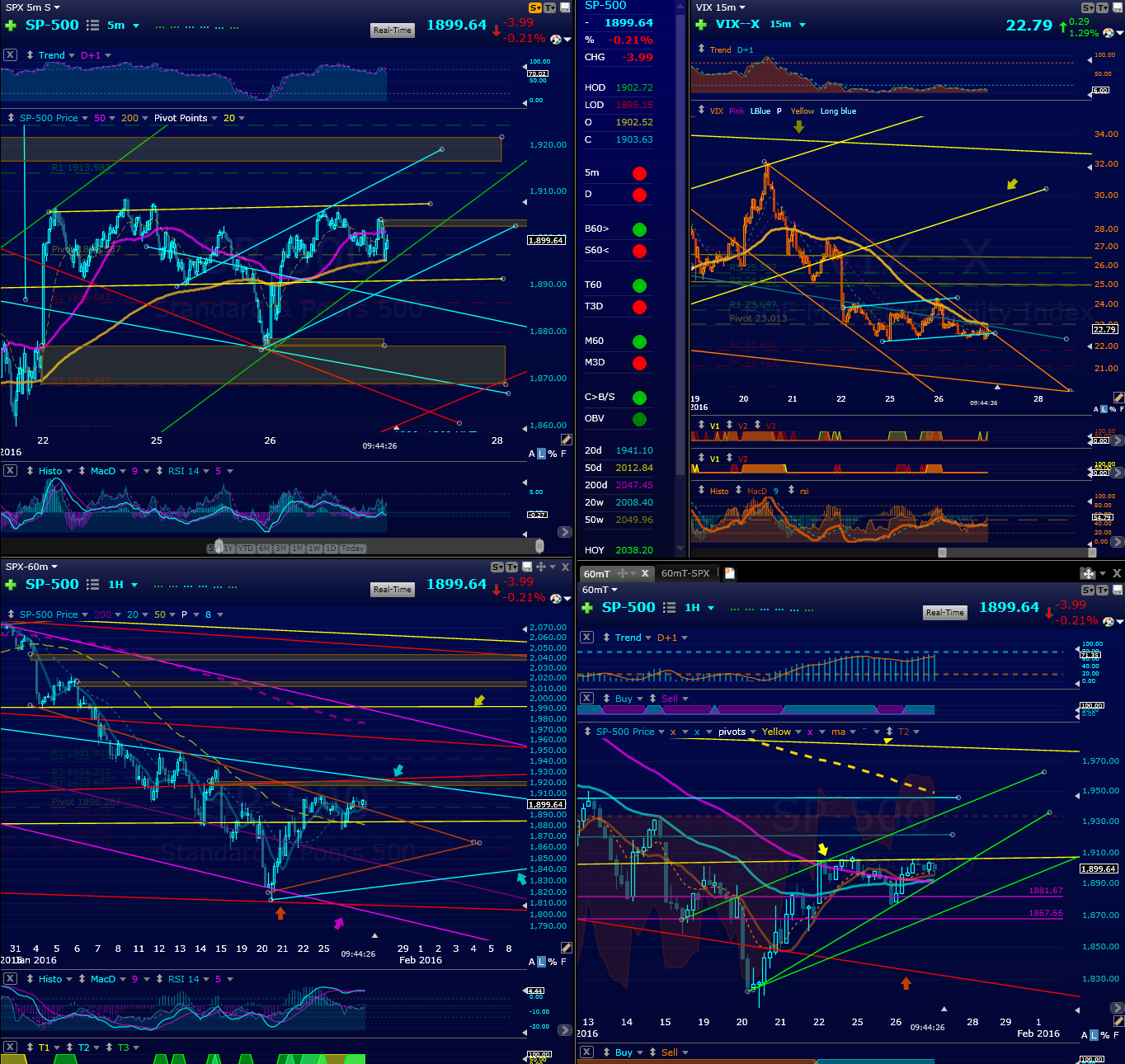Click the SP-500 symbol name in SPX 5m chart
Image resolution: width=1125 pixels, height=1064 pixels.
52,25
